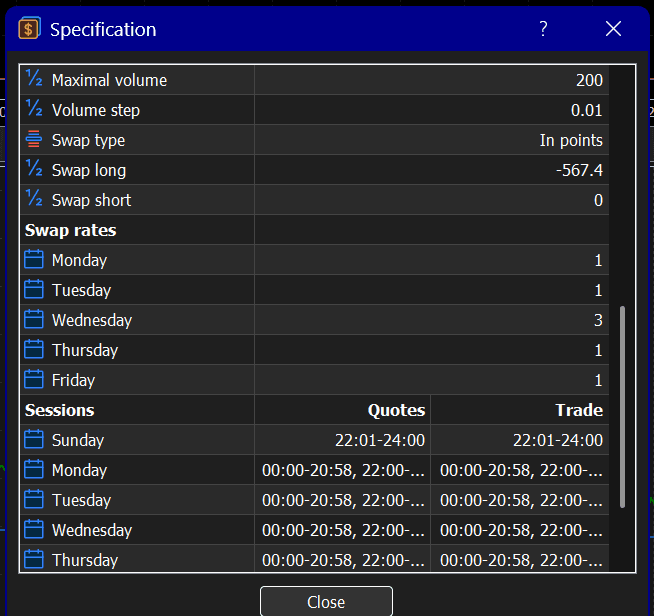This screenshot has width=654, height=616.
Task: Select the Tuesday swap rate value 1
Action: coord(599,290)
